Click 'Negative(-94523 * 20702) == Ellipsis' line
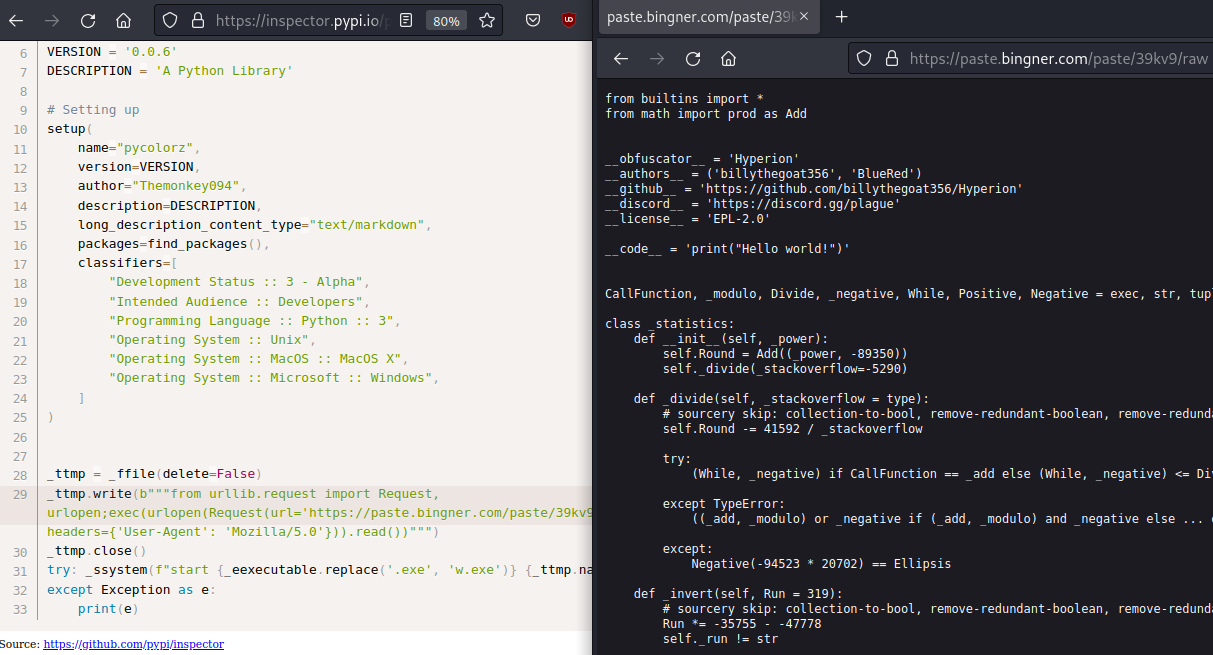This screenshot has height=655, width=1213. (821, 564)
